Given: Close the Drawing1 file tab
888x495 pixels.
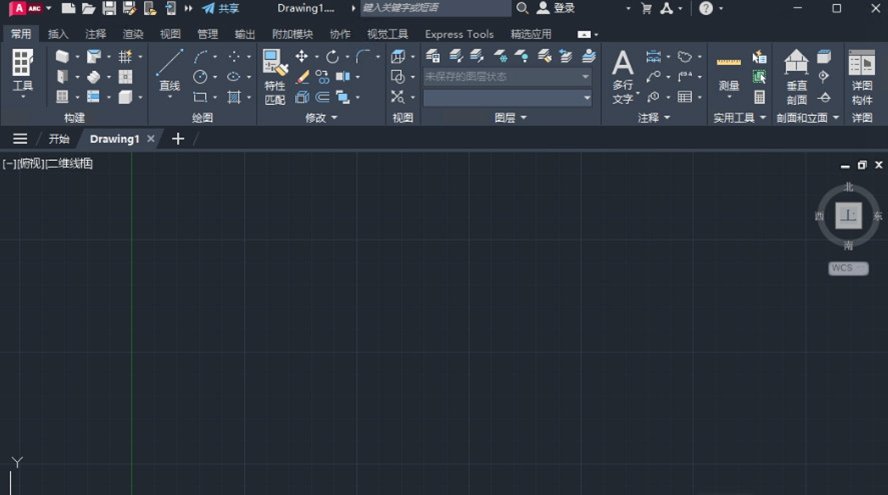Looking at the screenshot, I should (151, 139).
